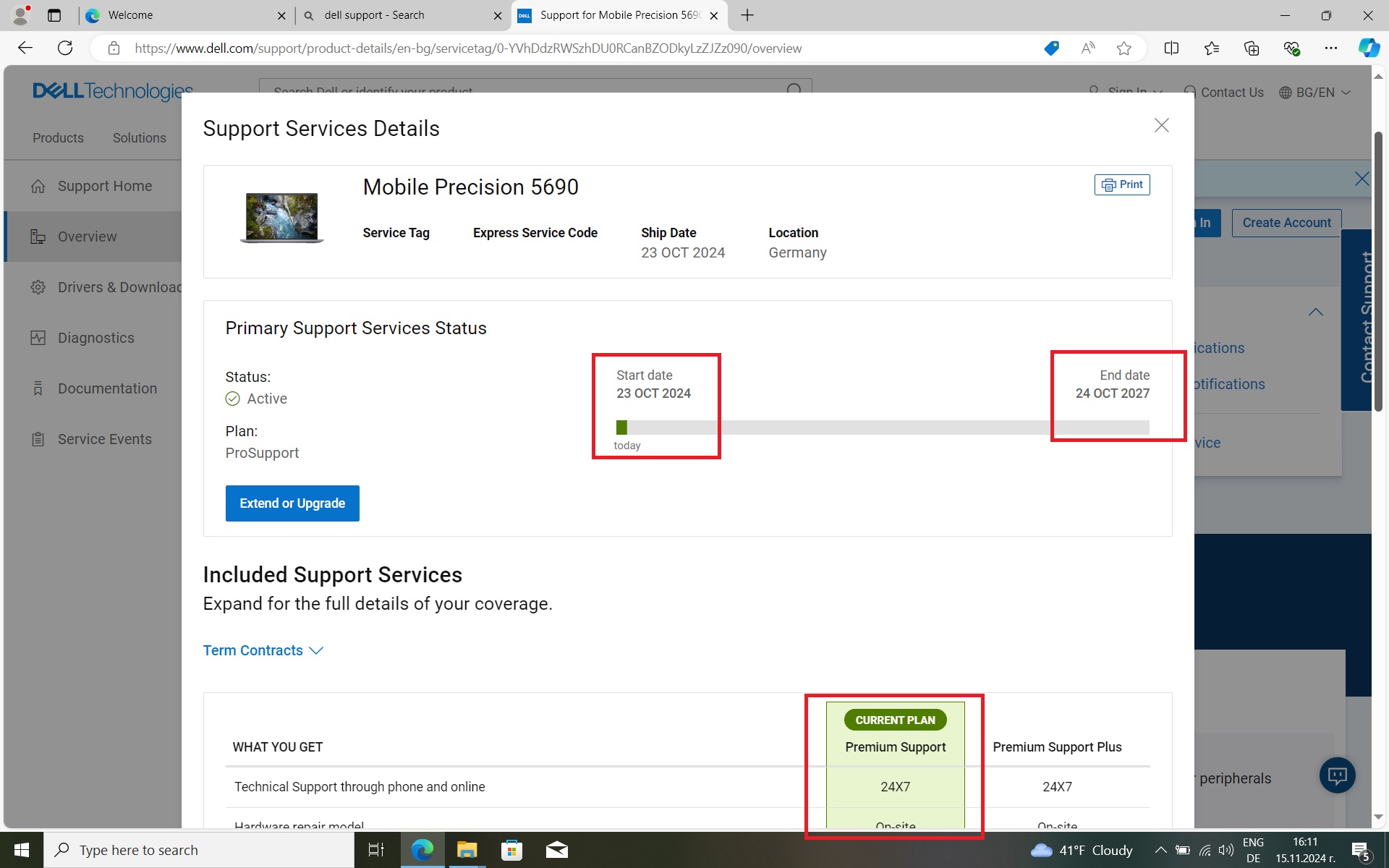Open Collections icon
1389x868 pixels.
[1252, 48]
